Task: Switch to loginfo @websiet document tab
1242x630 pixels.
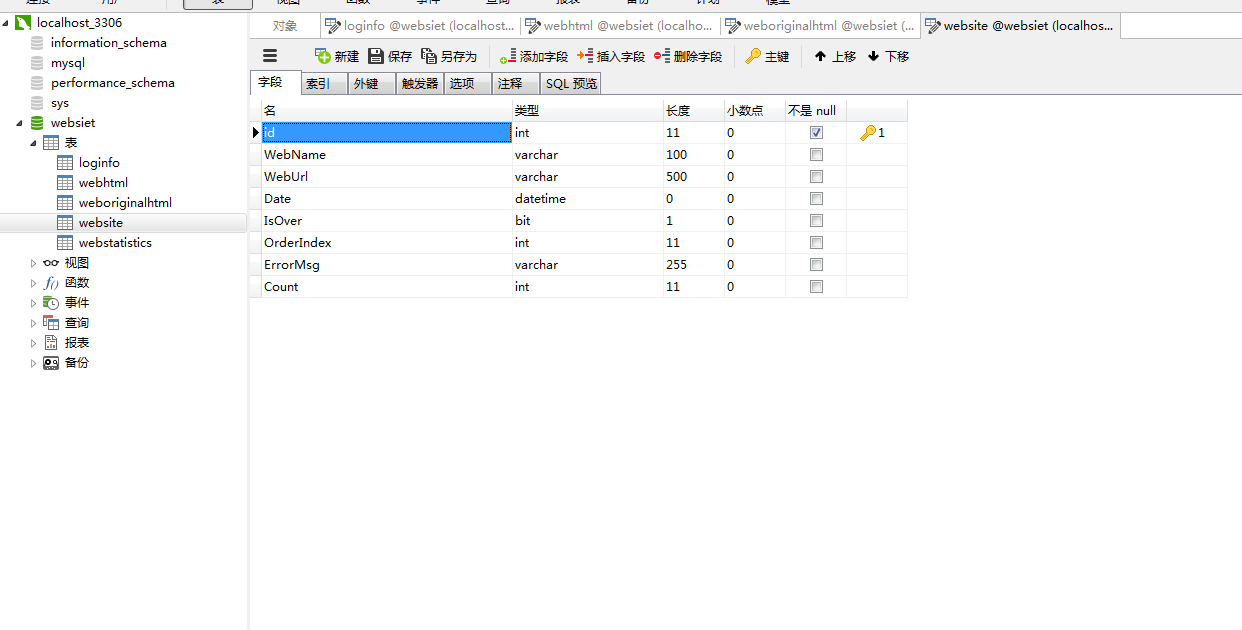Action: 421,26
